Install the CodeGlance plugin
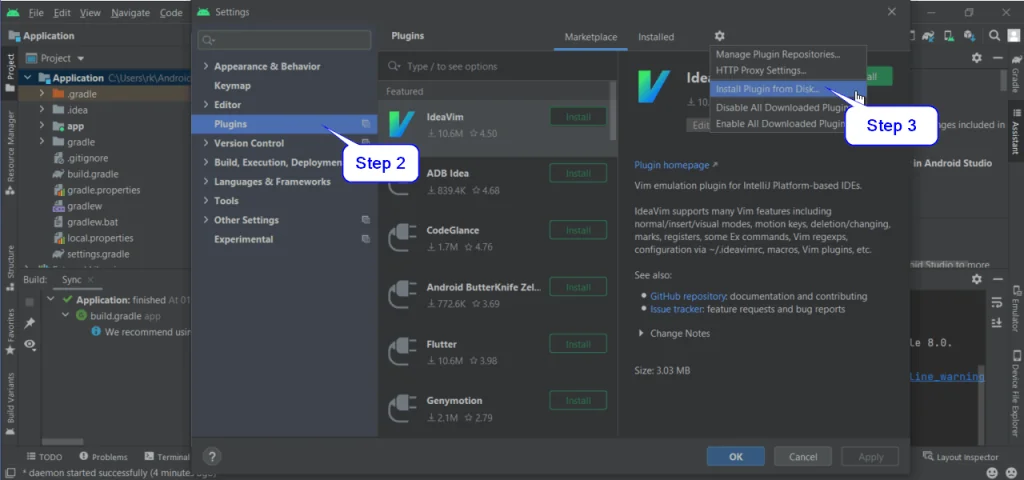1024x480 pixels. click(x=578, y=230)
